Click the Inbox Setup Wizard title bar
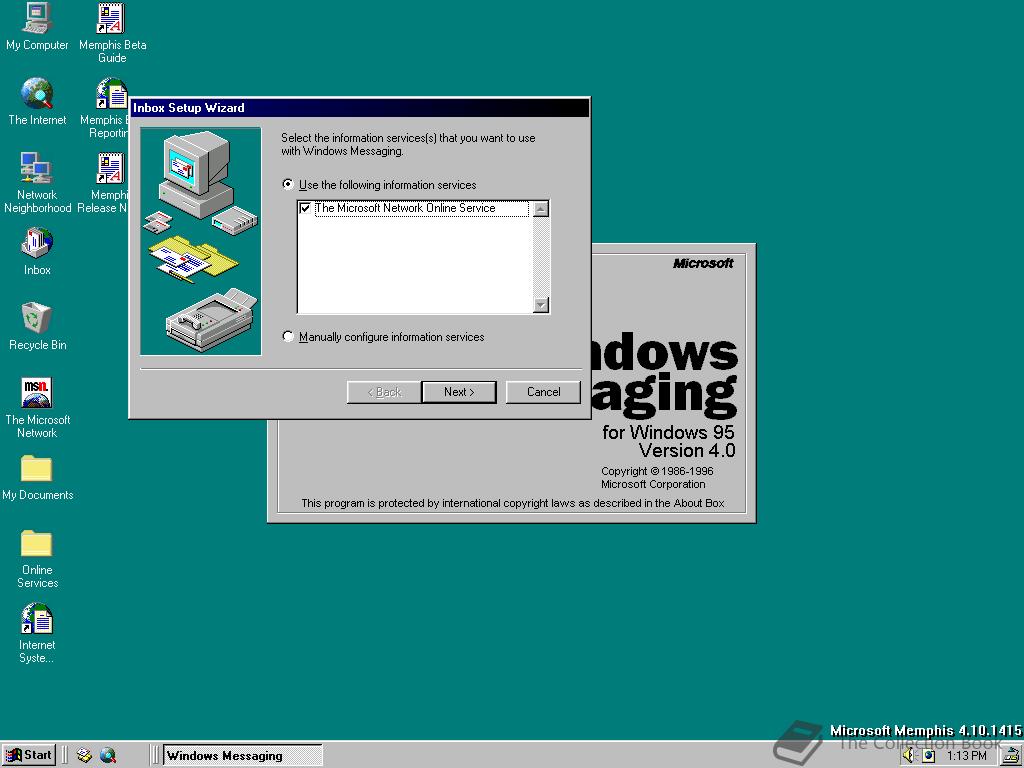1024x768 pixels. pos(360,108)
